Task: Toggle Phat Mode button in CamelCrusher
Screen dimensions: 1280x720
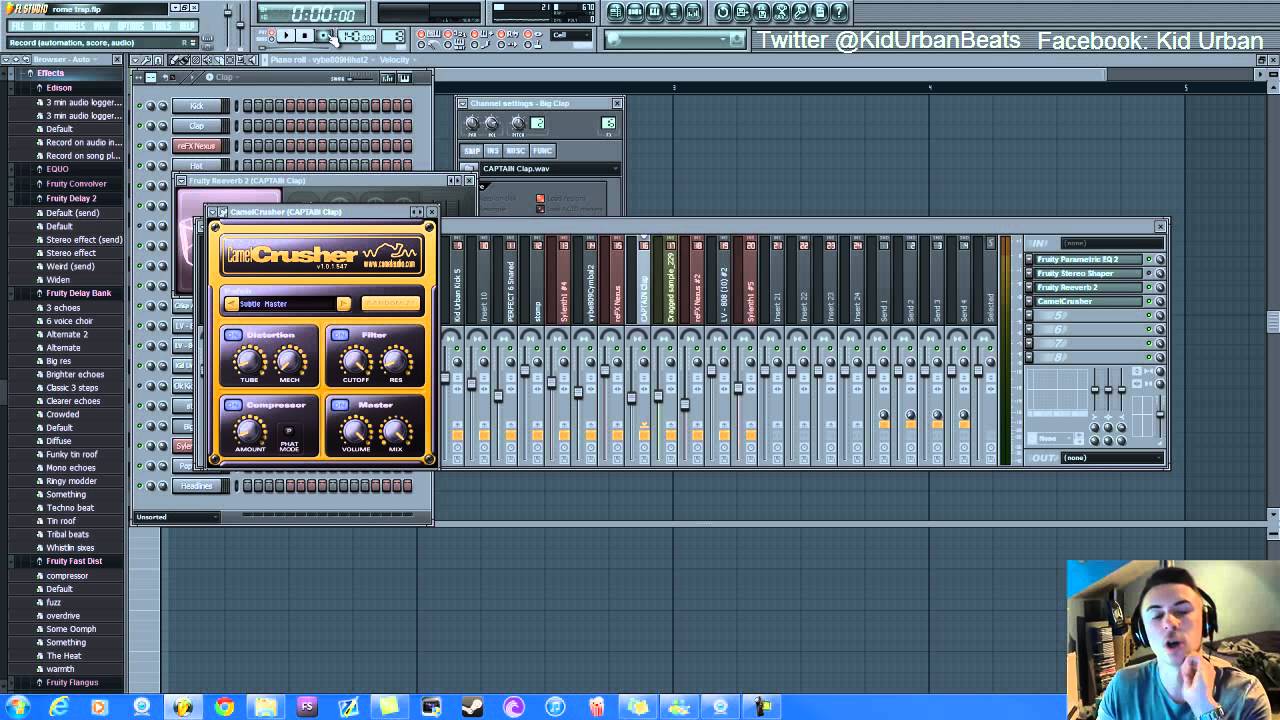Action: [289, 430]
